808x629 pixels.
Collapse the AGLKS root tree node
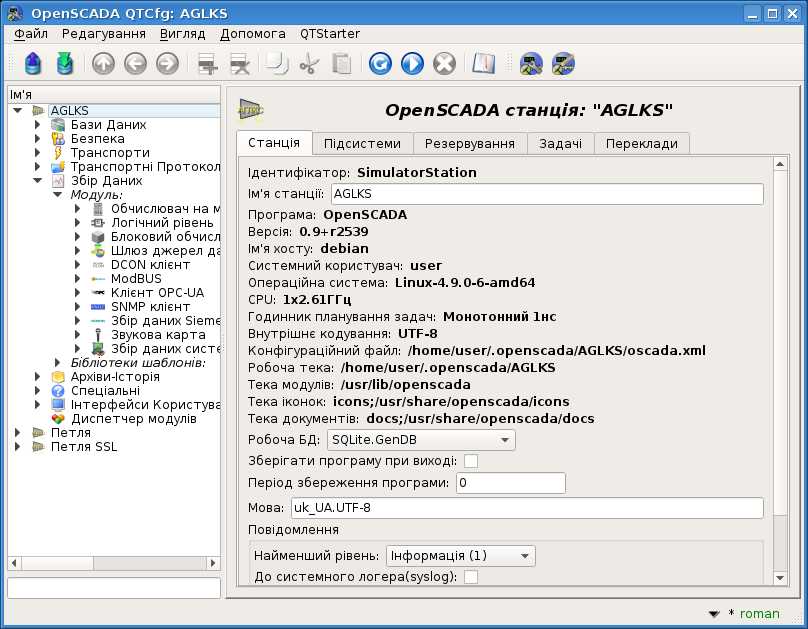click(18, 111)
